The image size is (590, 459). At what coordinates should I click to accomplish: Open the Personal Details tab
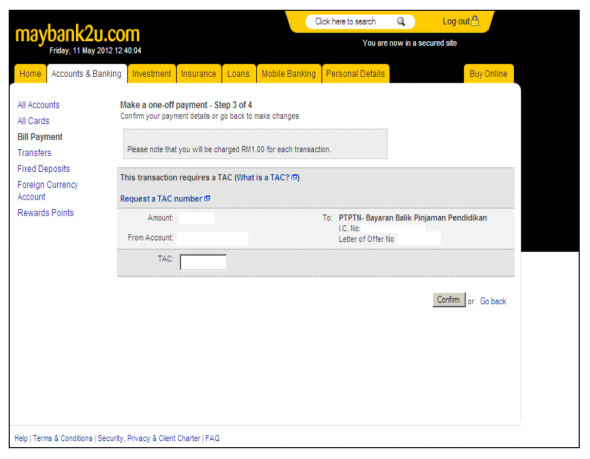tap(356, 74)
